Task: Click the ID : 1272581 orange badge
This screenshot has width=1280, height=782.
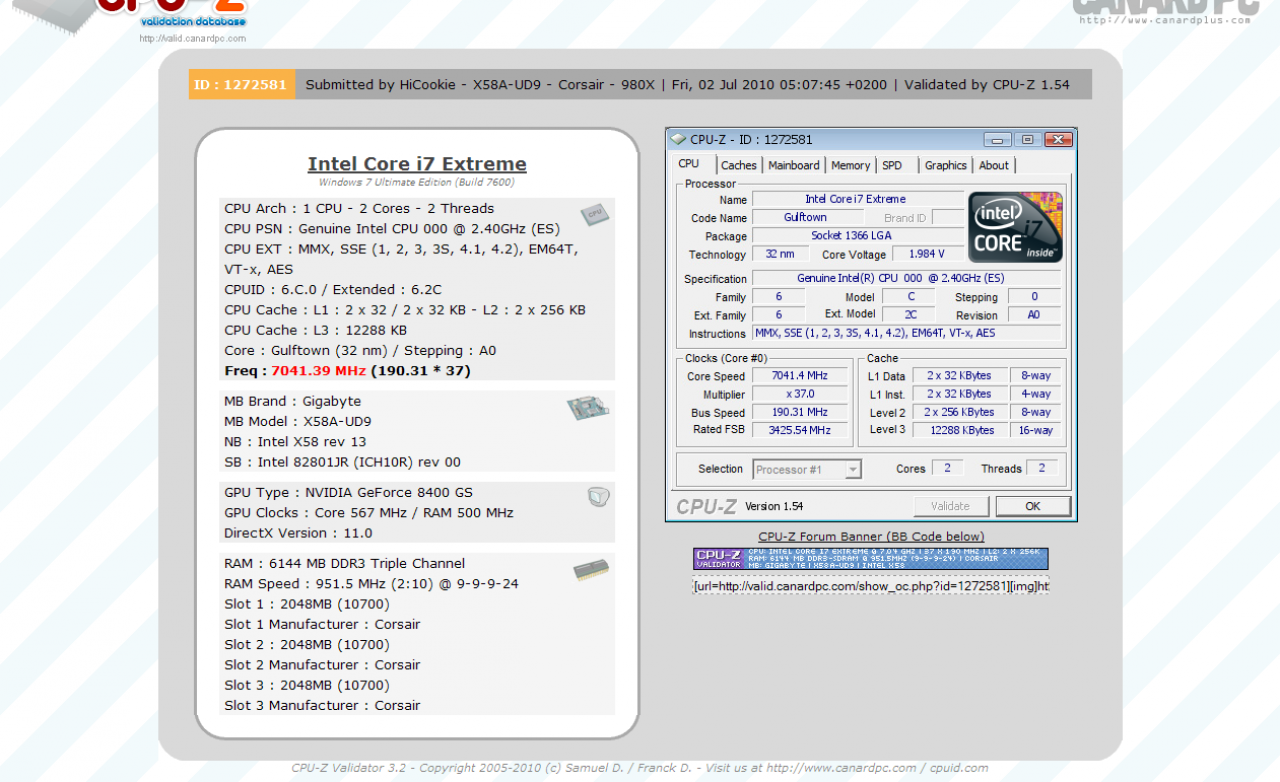Action: pyautogui.click(x=242, y=85)
